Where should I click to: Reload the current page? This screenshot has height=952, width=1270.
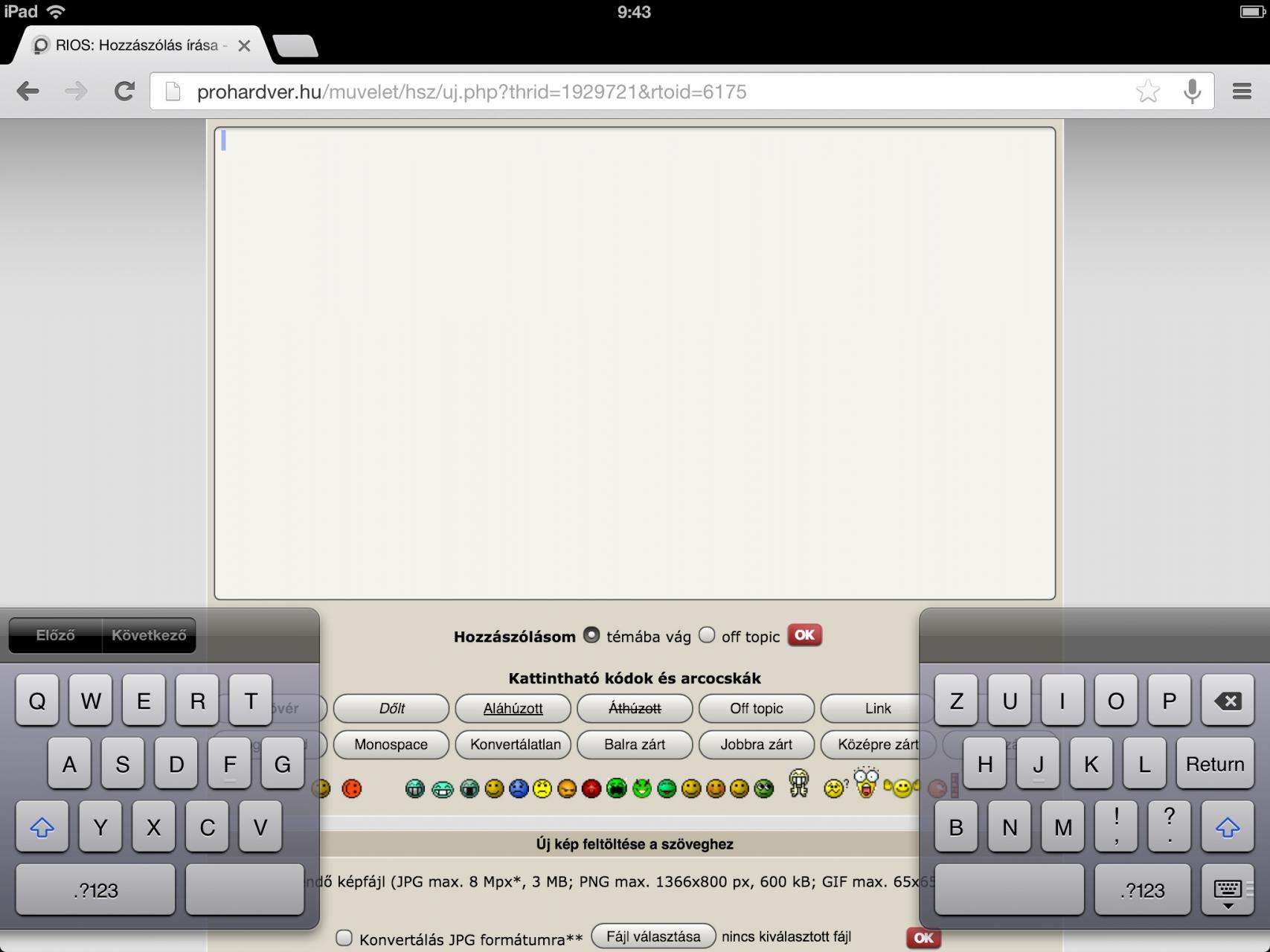pyautogui.click(x=124, y=91)
